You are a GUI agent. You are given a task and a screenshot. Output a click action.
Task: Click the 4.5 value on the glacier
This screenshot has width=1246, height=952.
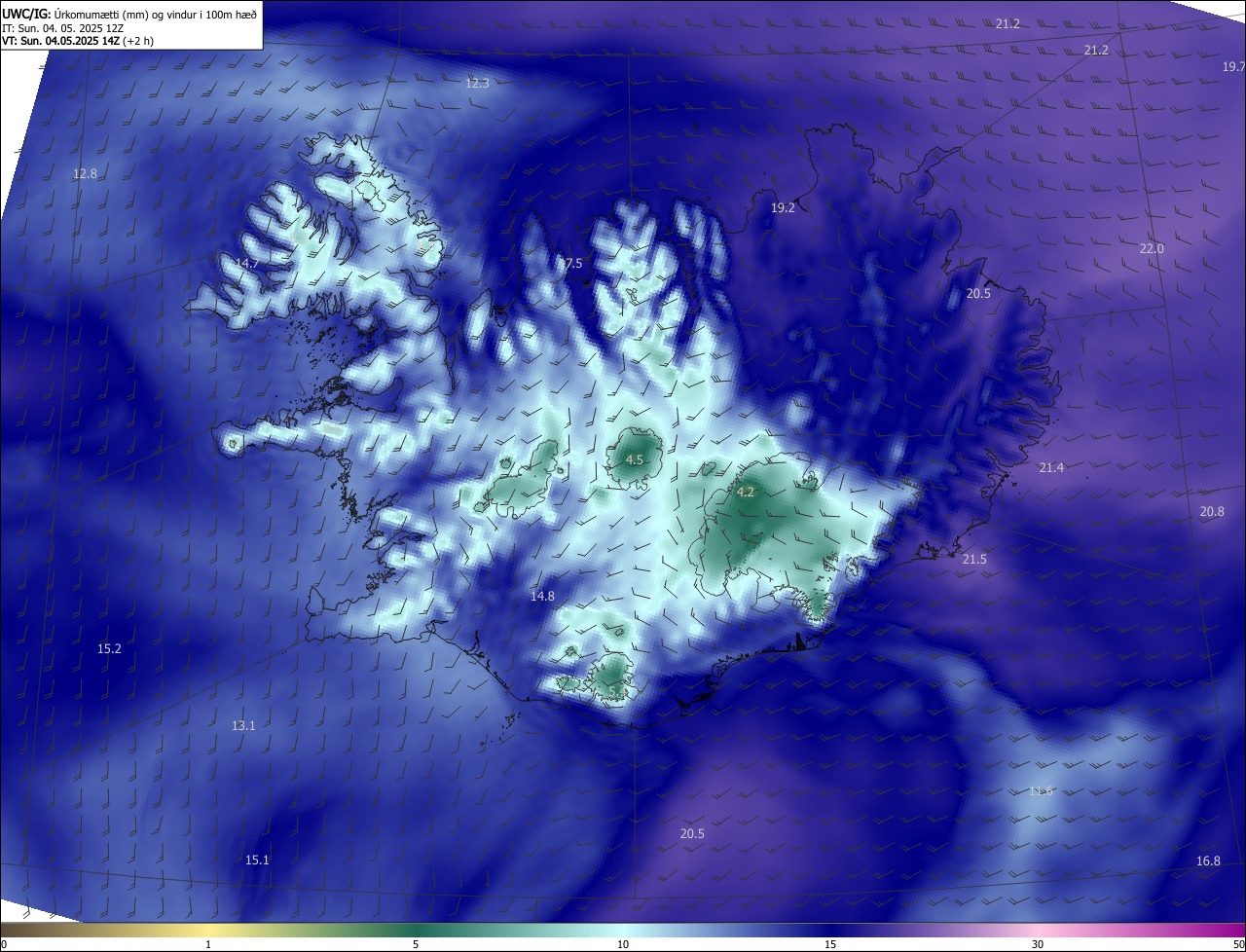coord(635,459)
